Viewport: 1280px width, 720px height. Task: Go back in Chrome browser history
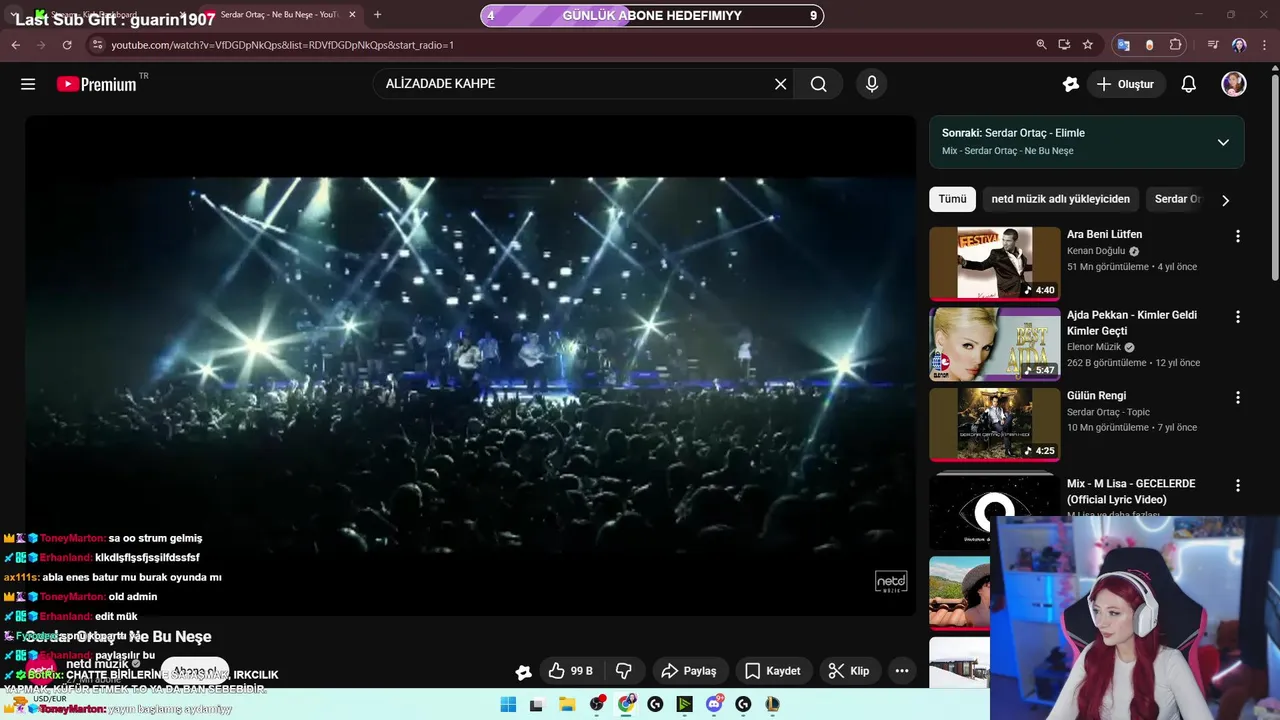[x=16, y=45]
